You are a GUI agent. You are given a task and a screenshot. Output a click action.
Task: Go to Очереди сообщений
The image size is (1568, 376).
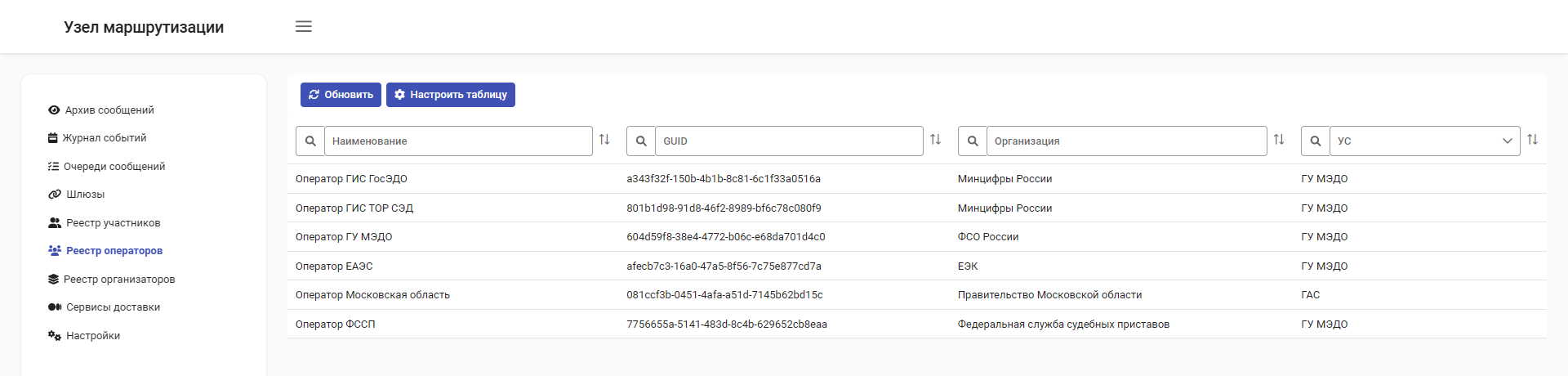pyautogui.click(x=114, y=167)
